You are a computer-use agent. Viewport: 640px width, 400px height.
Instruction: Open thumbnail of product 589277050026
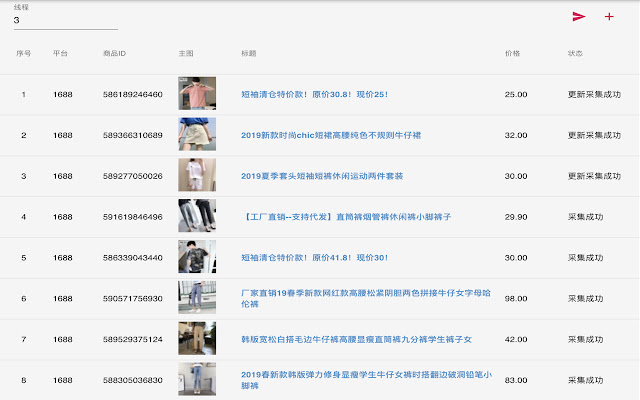coord(197,175)
